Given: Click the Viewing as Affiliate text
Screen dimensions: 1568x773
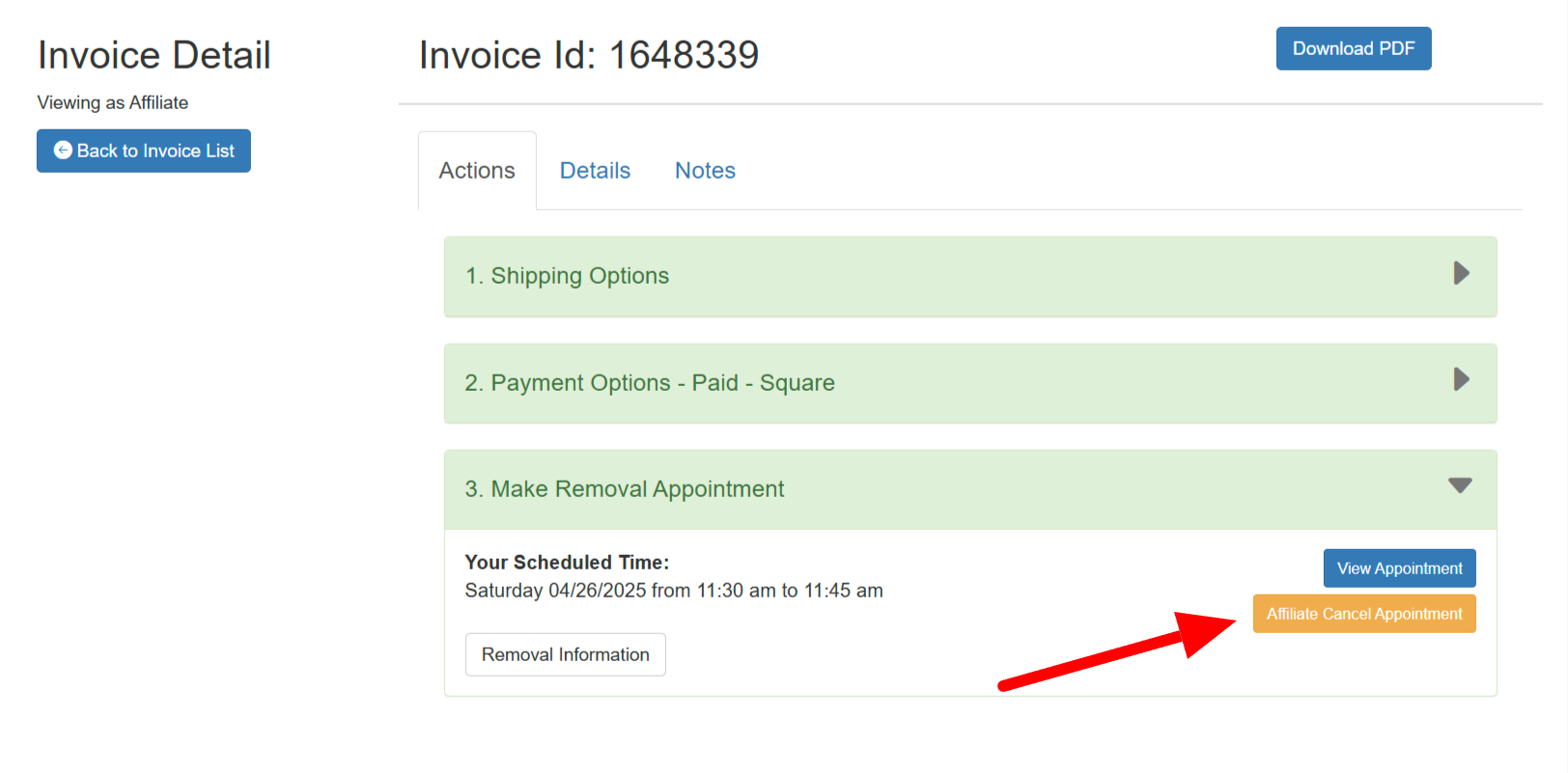Looking at the screenshot, I should tap(113, 102).
